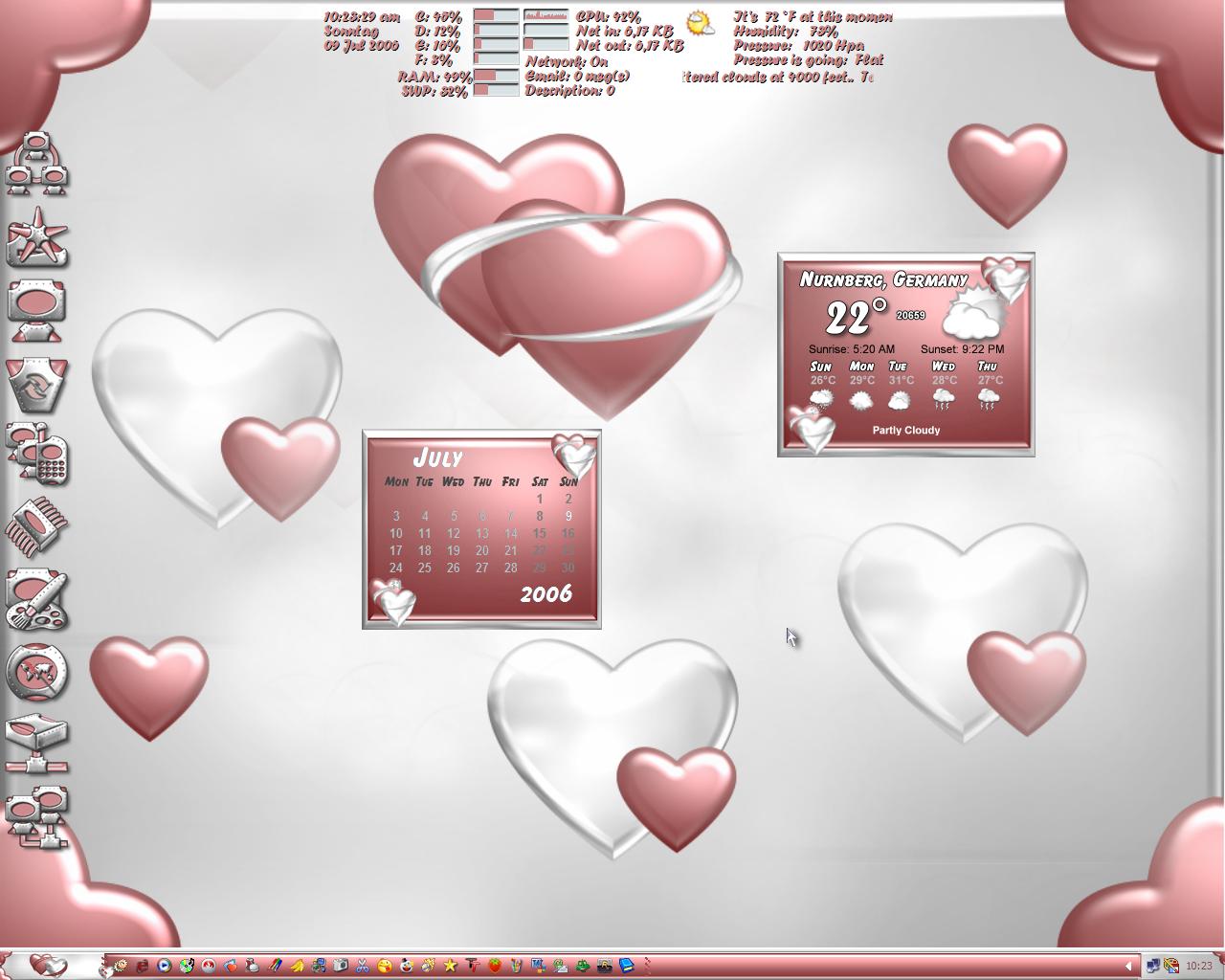Launch the blue media player taskbar icon

pos(164,967)
